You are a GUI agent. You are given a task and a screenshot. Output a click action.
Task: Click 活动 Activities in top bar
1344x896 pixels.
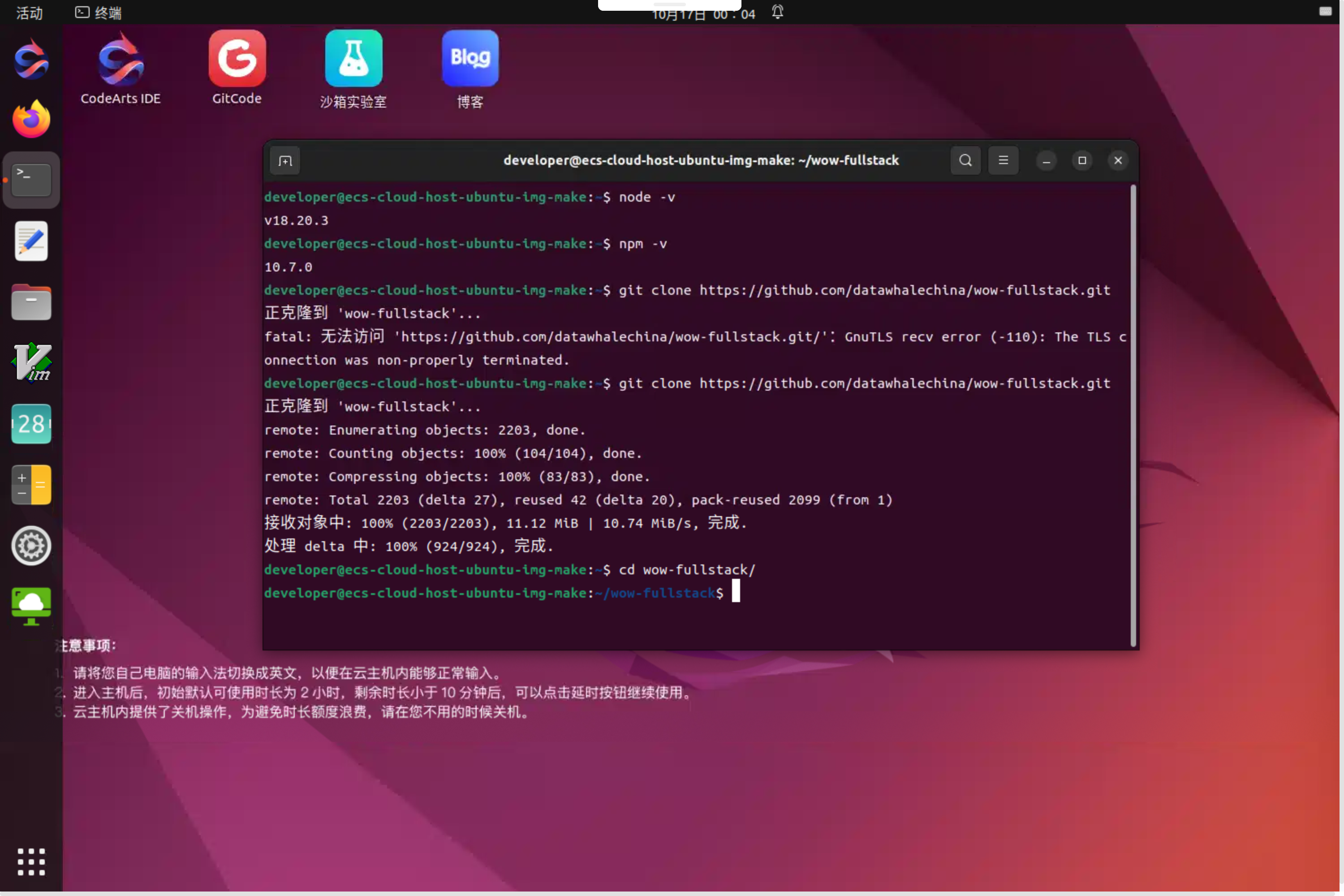(29, 13)
